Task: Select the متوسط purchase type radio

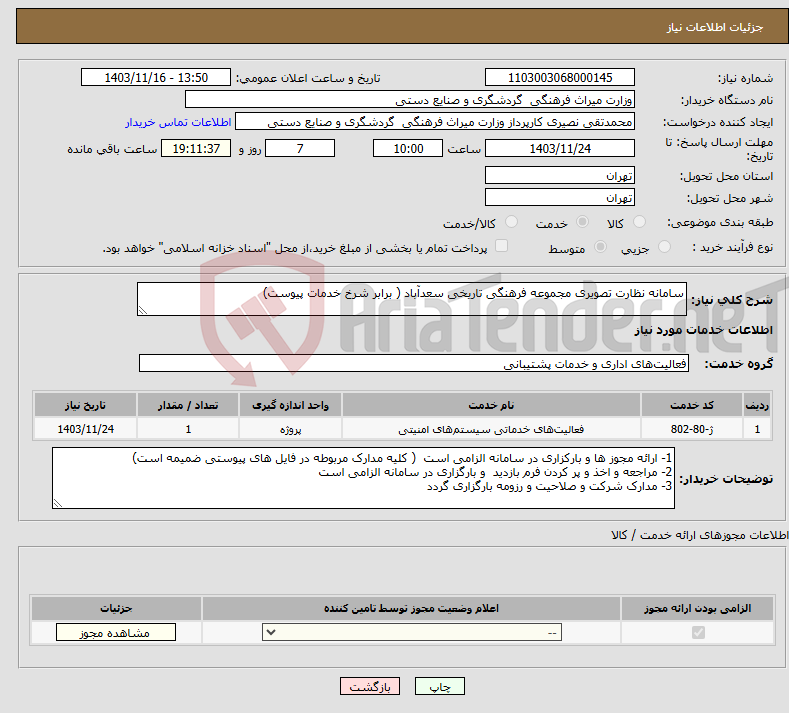Action: [x=600, y=247]
